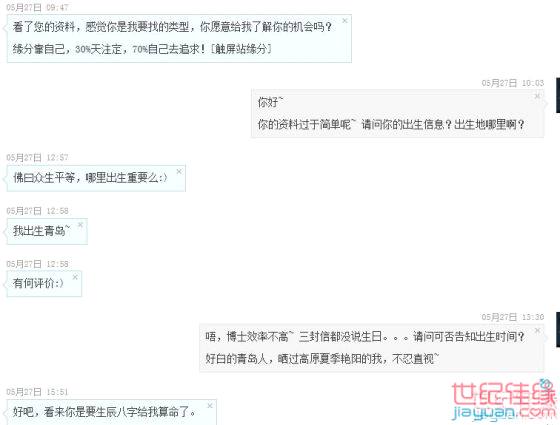Click the 05月27日 13:30 timestamp
Image resolution: width=560 pixels, height=425 pixels.
(x=512, y=317)
